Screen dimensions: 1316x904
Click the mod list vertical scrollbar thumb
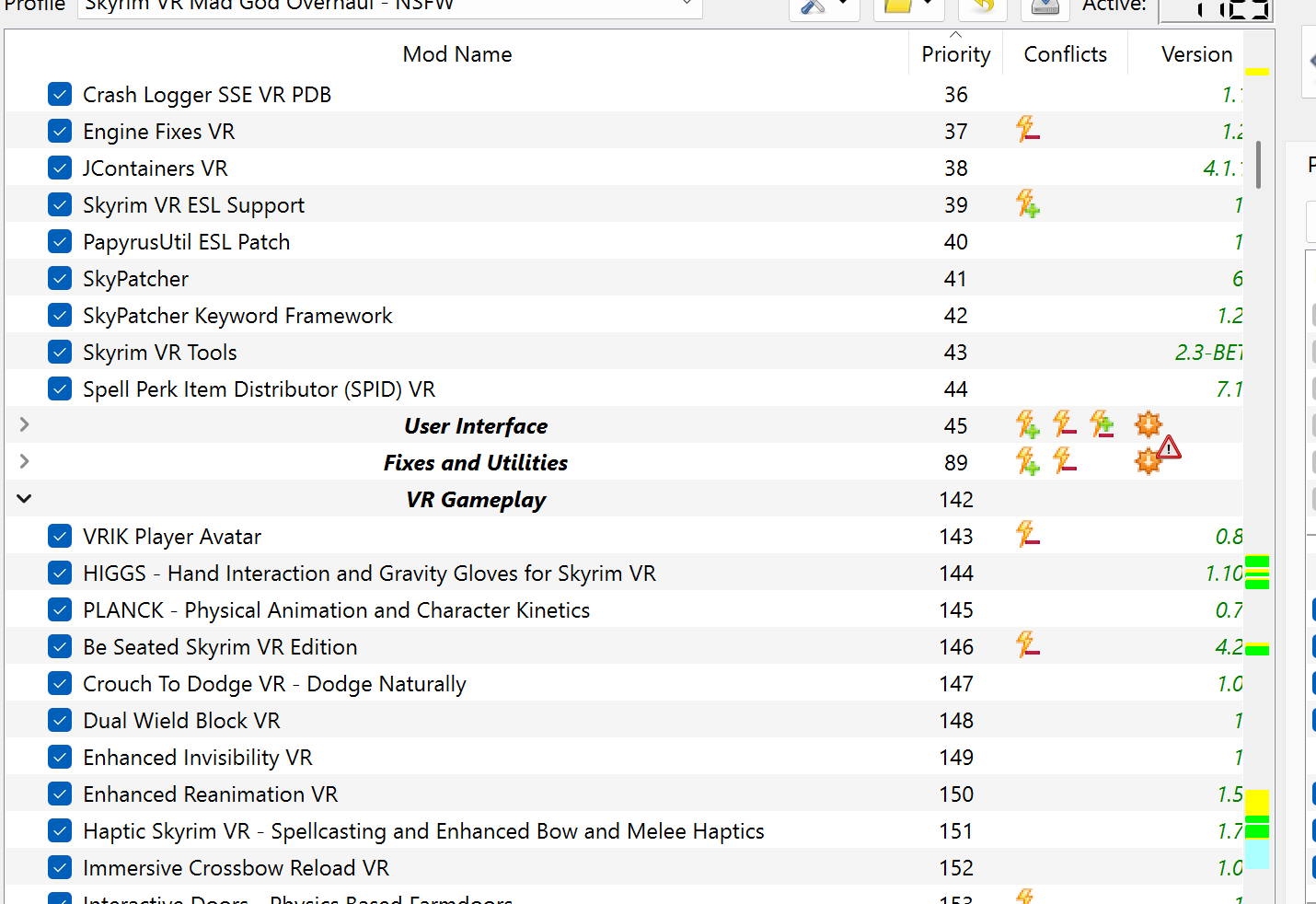[1258, 164]
